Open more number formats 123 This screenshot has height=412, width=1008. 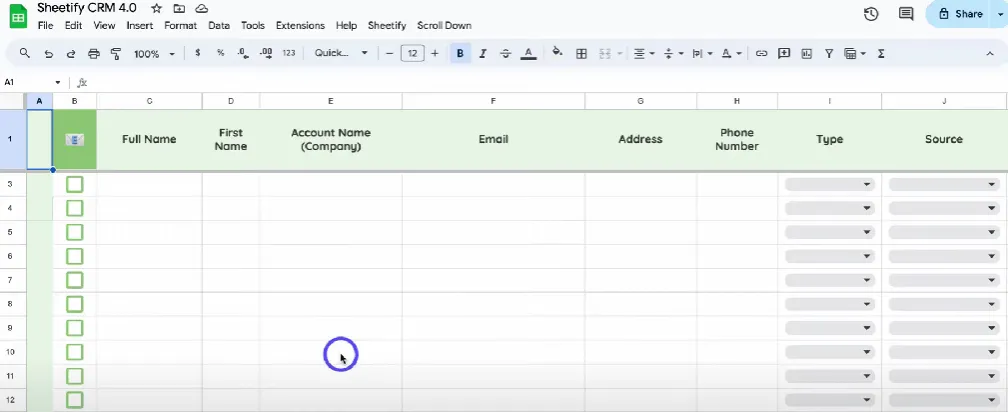click(x=289, y=53)
